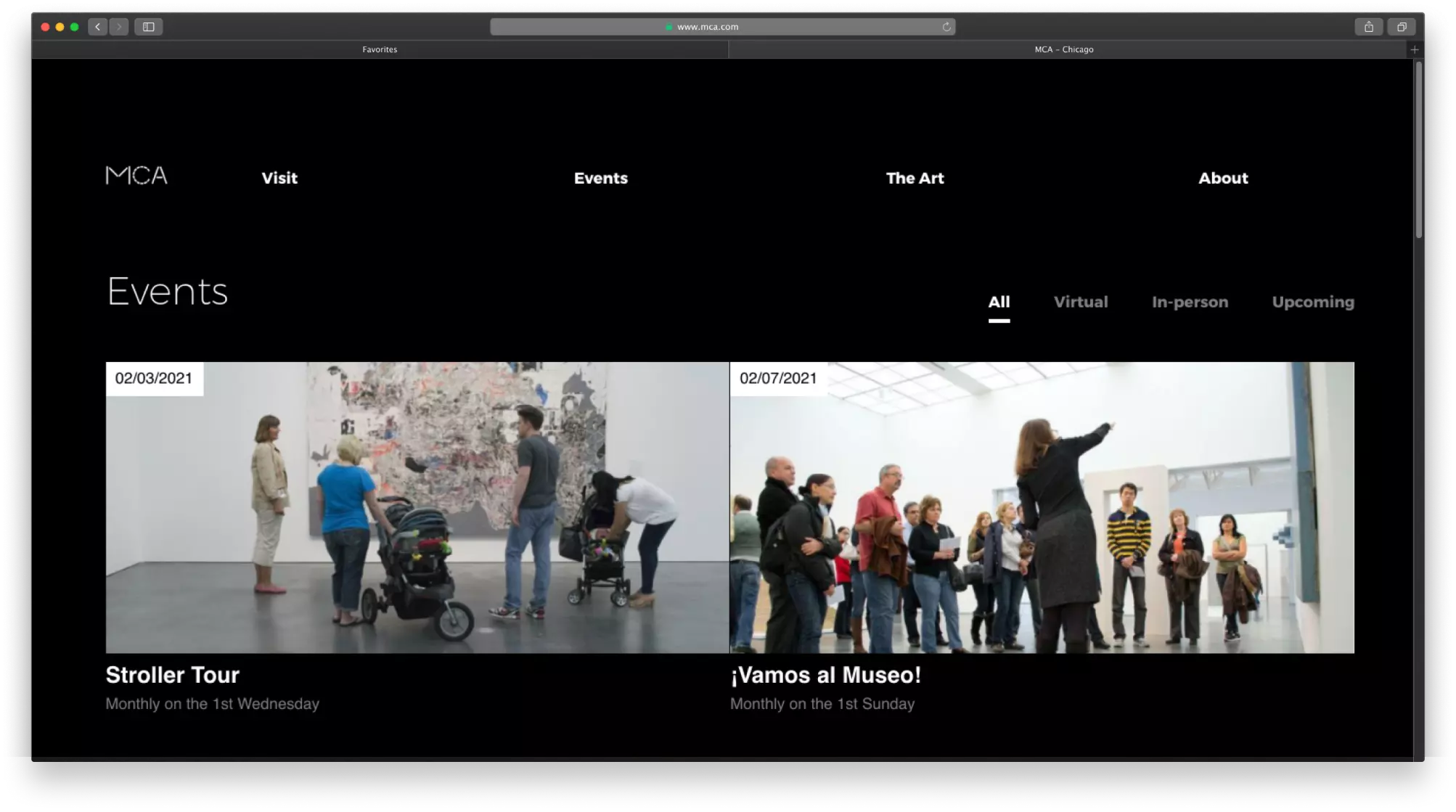The width and height of the screenshot is (1456, 812).
Task: Open the Share icon in toolbar
Action: point(1368,27)
